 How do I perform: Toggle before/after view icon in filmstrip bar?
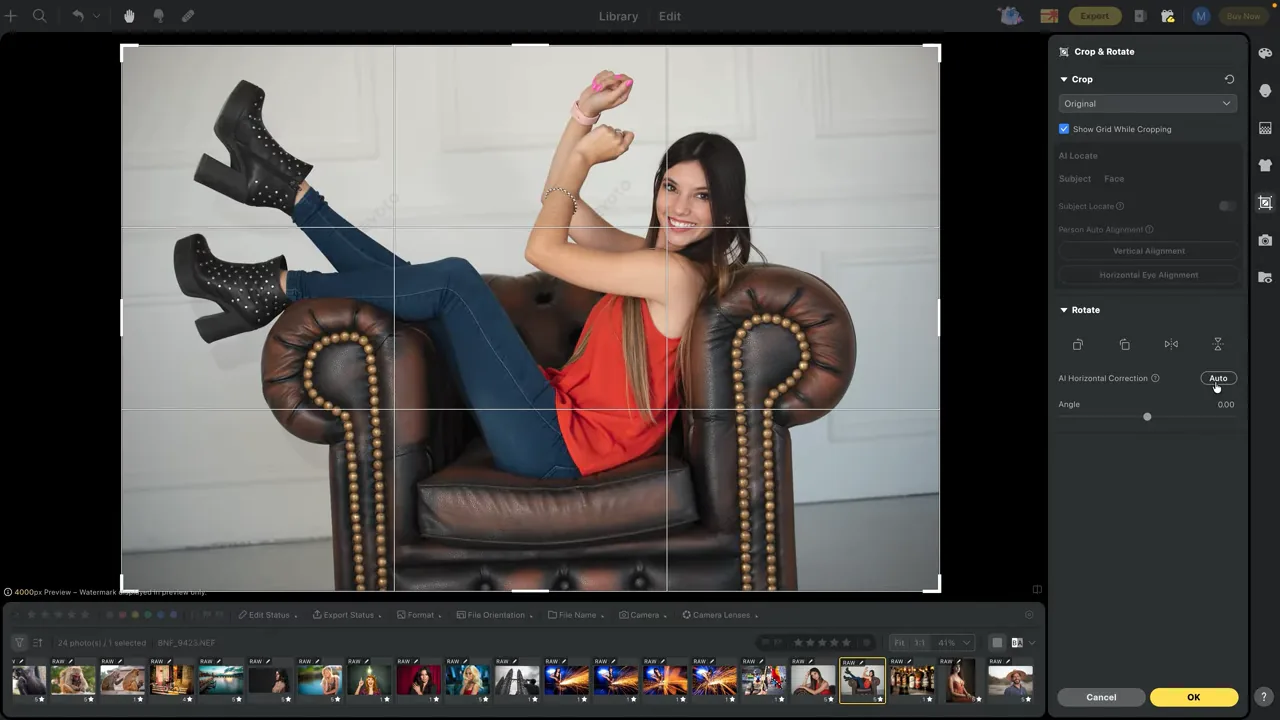click(1017, 643)
